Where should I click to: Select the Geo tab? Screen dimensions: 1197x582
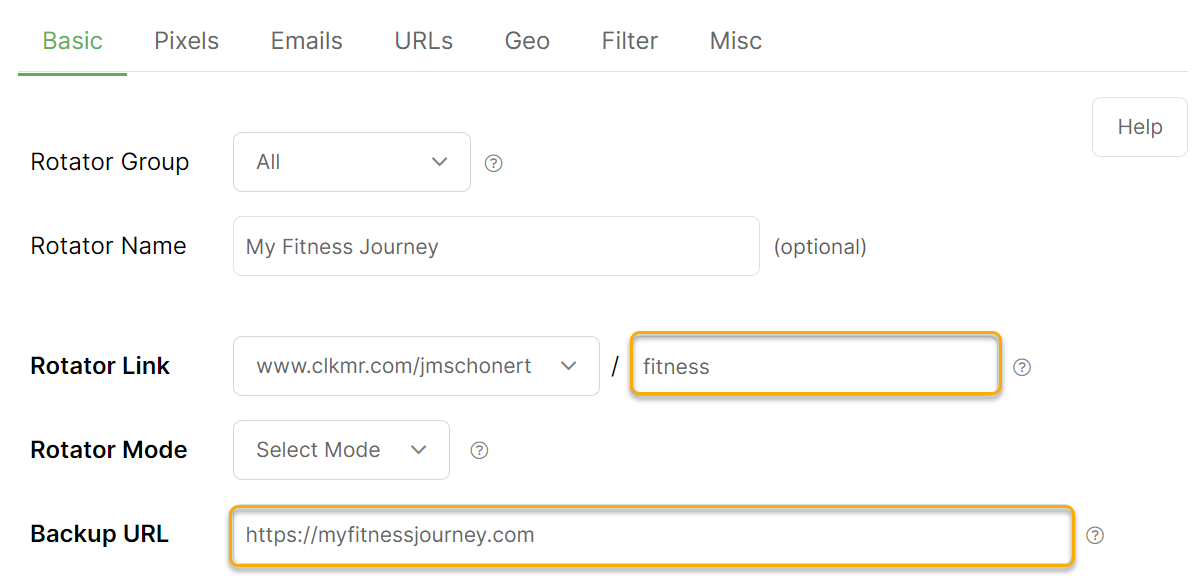pyautogui.click(x=527, y=40)
